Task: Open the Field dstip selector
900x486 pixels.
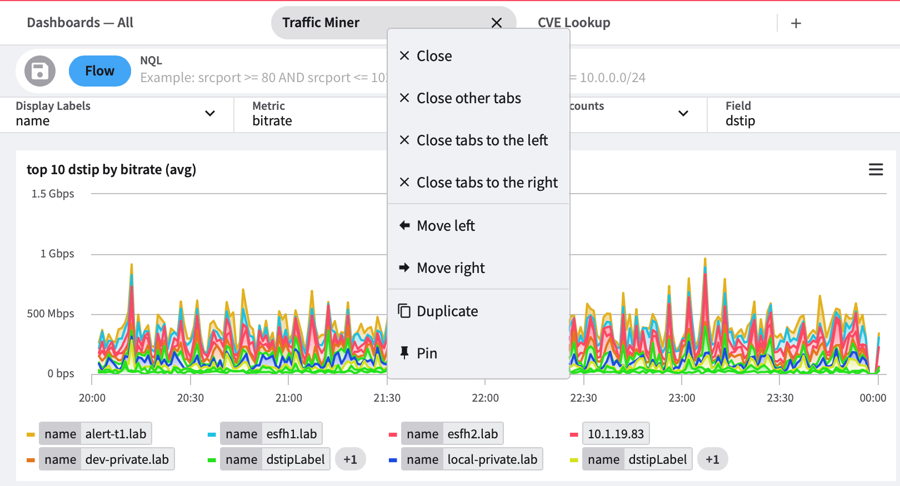Action: tap(800, 114)
